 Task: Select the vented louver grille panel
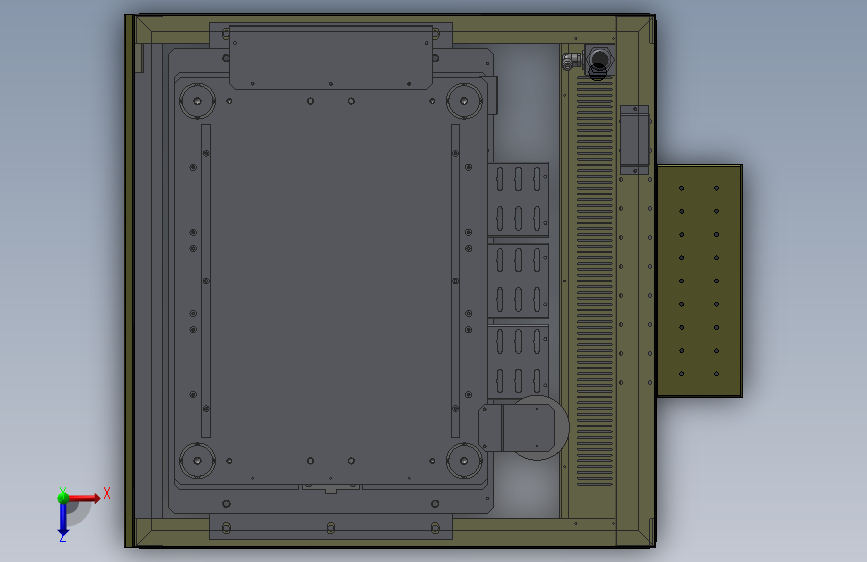[x=595, y=282]
